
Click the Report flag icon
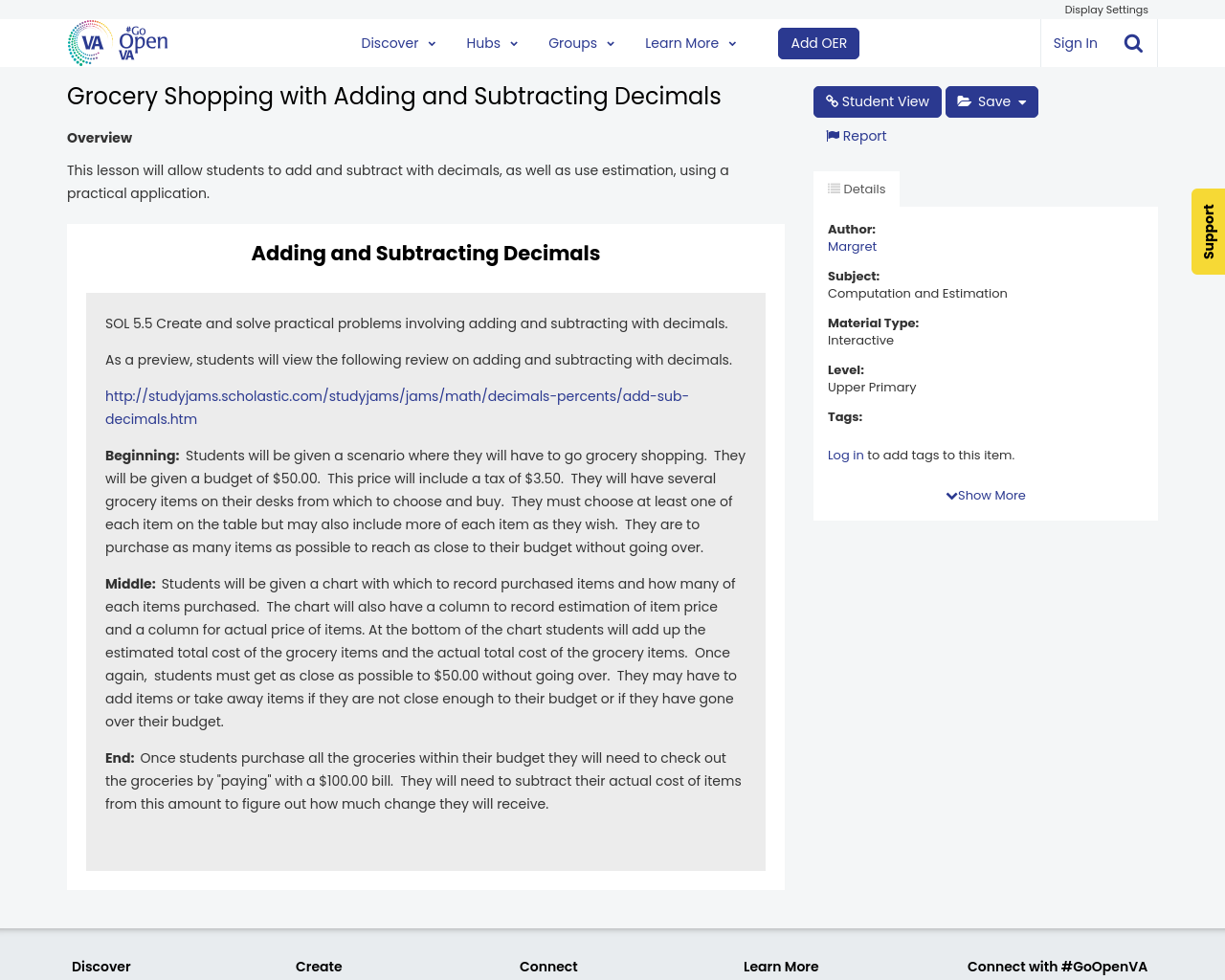point(833,136)
